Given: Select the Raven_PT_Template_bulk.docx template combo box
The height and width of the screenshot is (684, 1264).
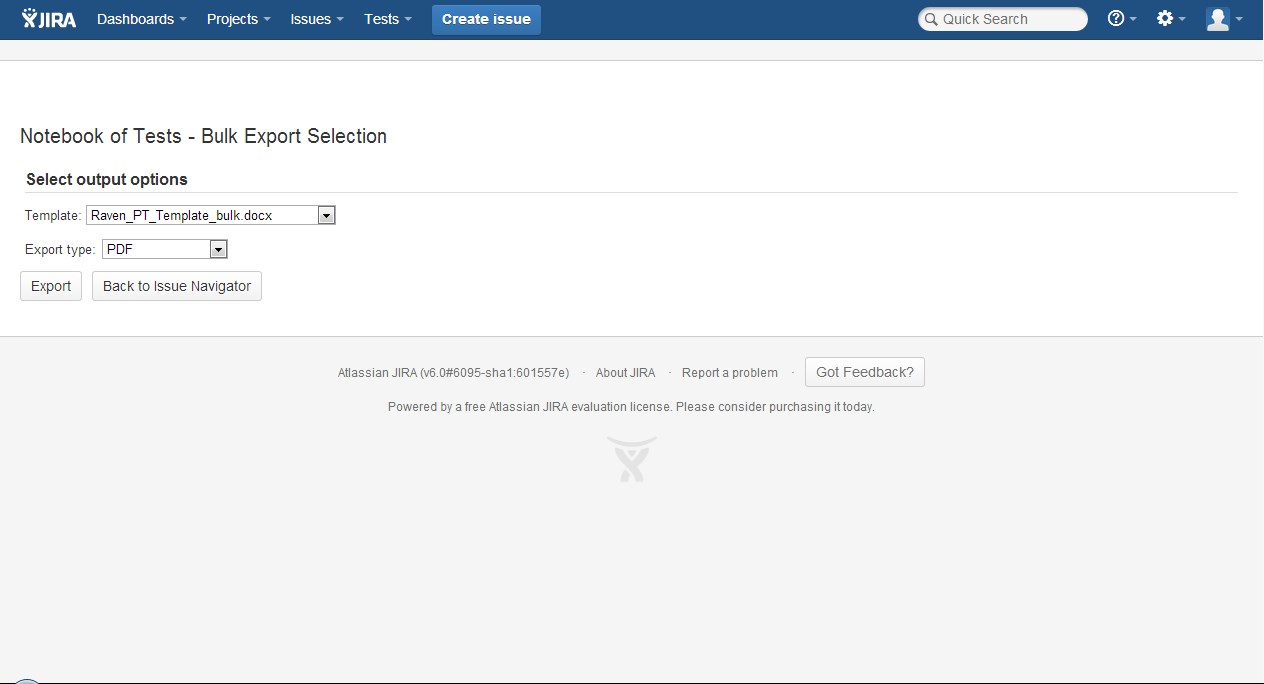Looking at the screenshot, I should click(211, 215).
